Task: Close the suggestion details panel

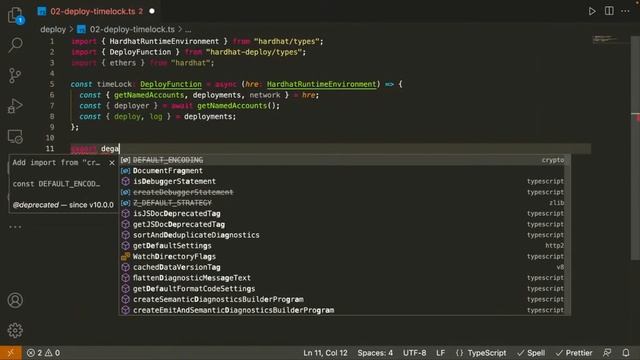Action: click(x=112, y=163)
